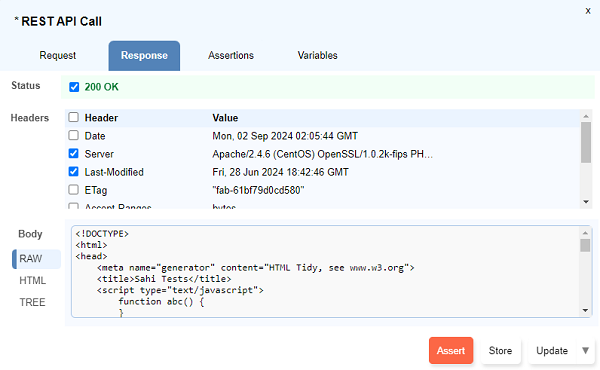Screen dimensions: 600x370
Task: Click the 'Last-Modified' header name
Action: coord(114,172)
